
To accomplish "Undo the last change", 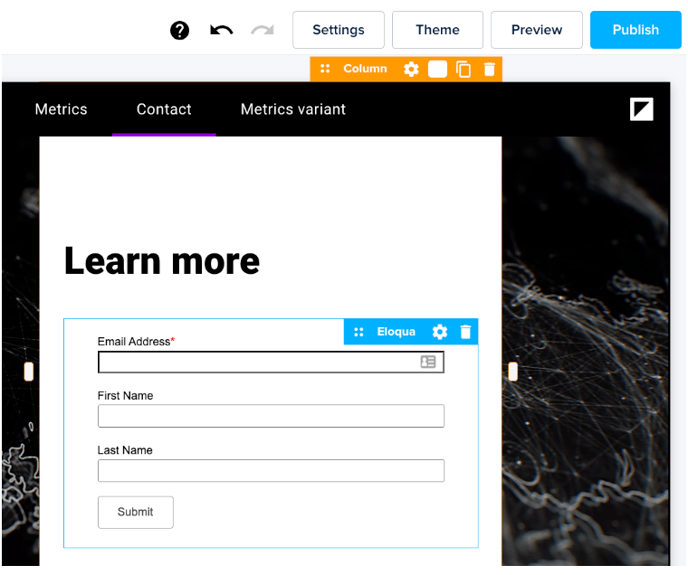I will [221, 30].
